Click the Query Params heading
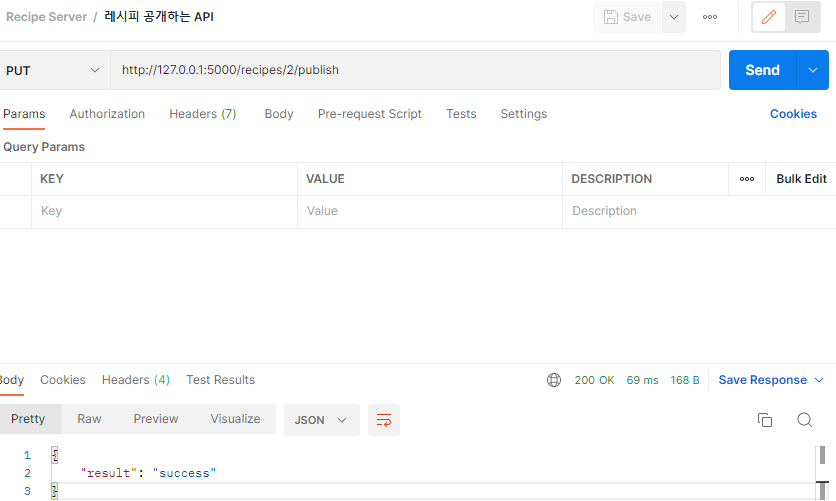This screenshot has height=501, width=836. coord(44,147)
